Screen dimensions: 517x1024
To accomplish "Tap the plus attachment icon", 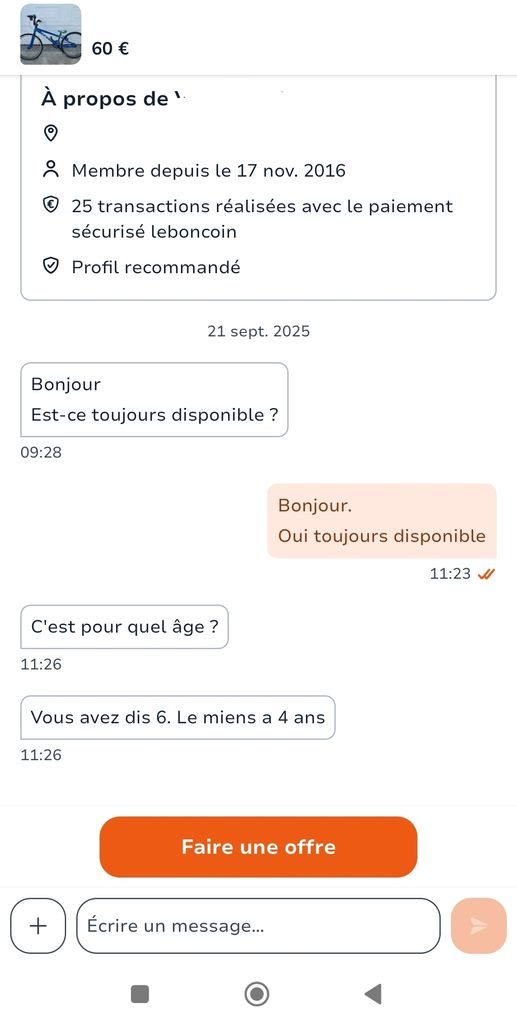I will (x=39, y=926).
